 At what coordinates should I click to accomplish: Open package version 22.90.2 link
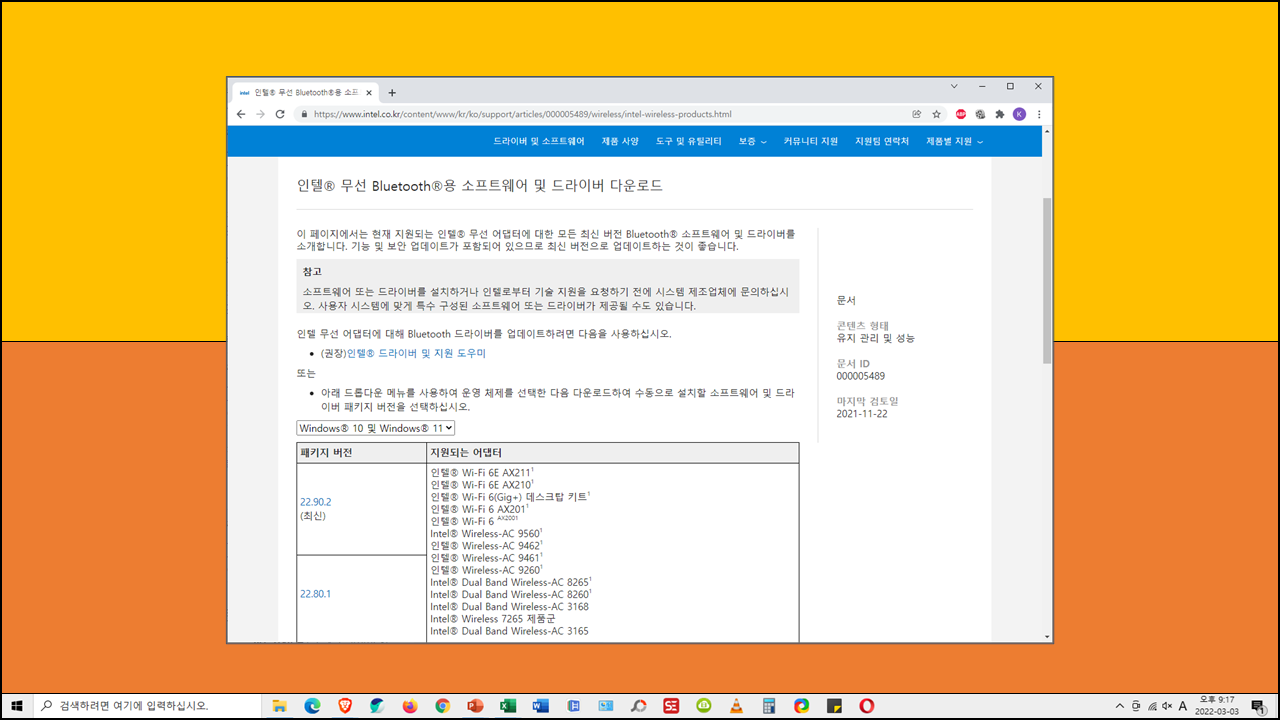point(315,501)
